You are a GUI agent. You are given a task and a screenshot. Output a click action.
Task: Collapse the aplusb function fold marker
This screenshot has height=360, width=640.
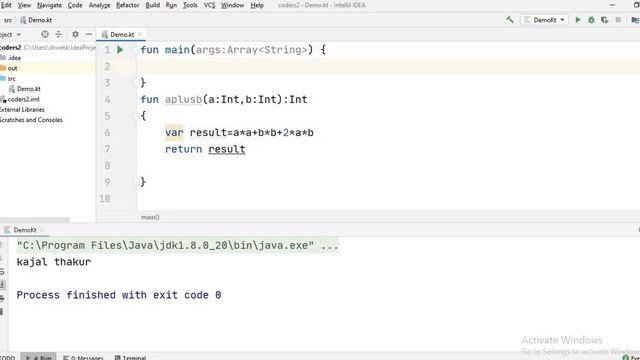(136, 116)
